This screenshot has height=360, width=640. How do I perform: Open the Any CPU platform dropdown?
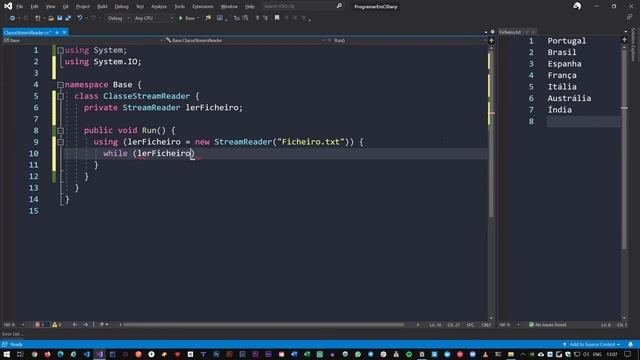point(153,18)
